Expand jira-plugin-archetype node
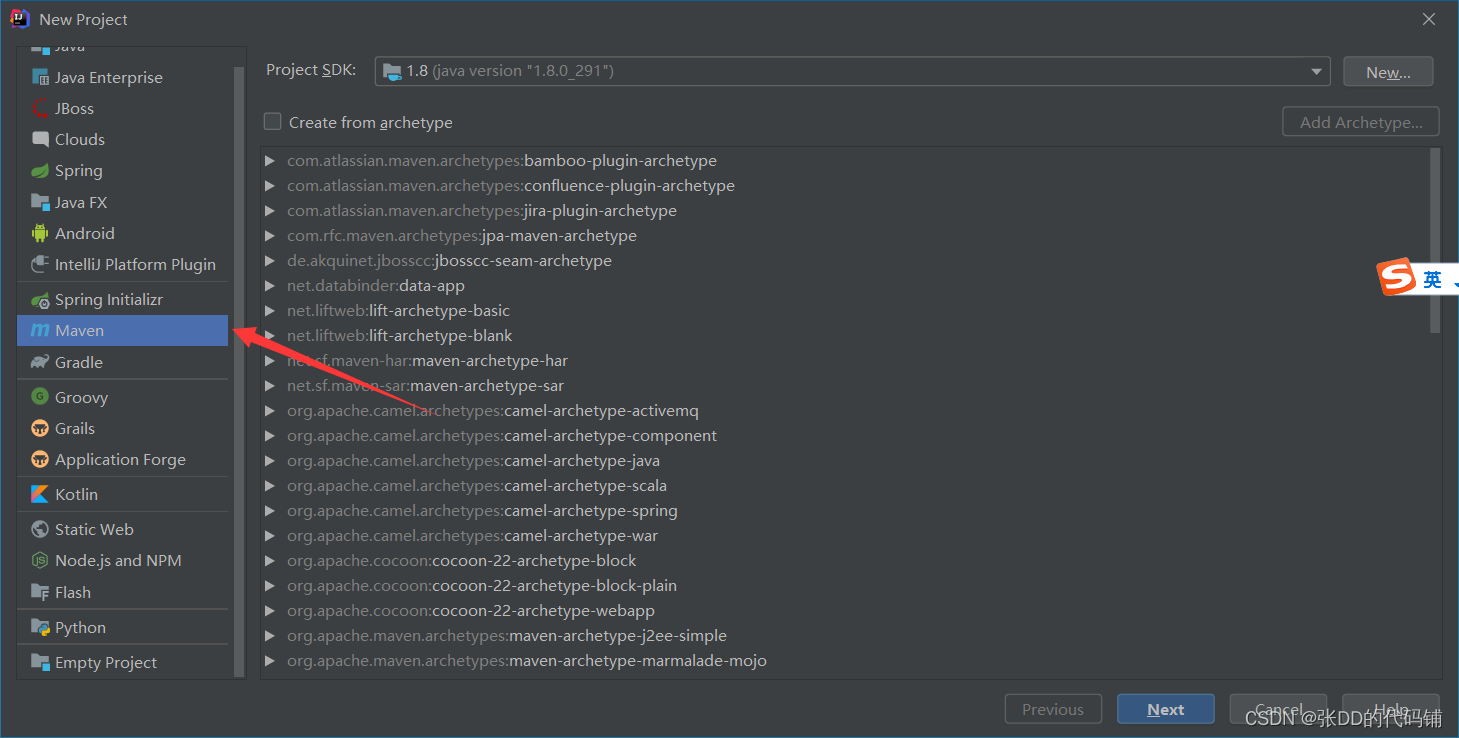The width and height of the screenshot is (1459, 738). (x=269, y=210)
